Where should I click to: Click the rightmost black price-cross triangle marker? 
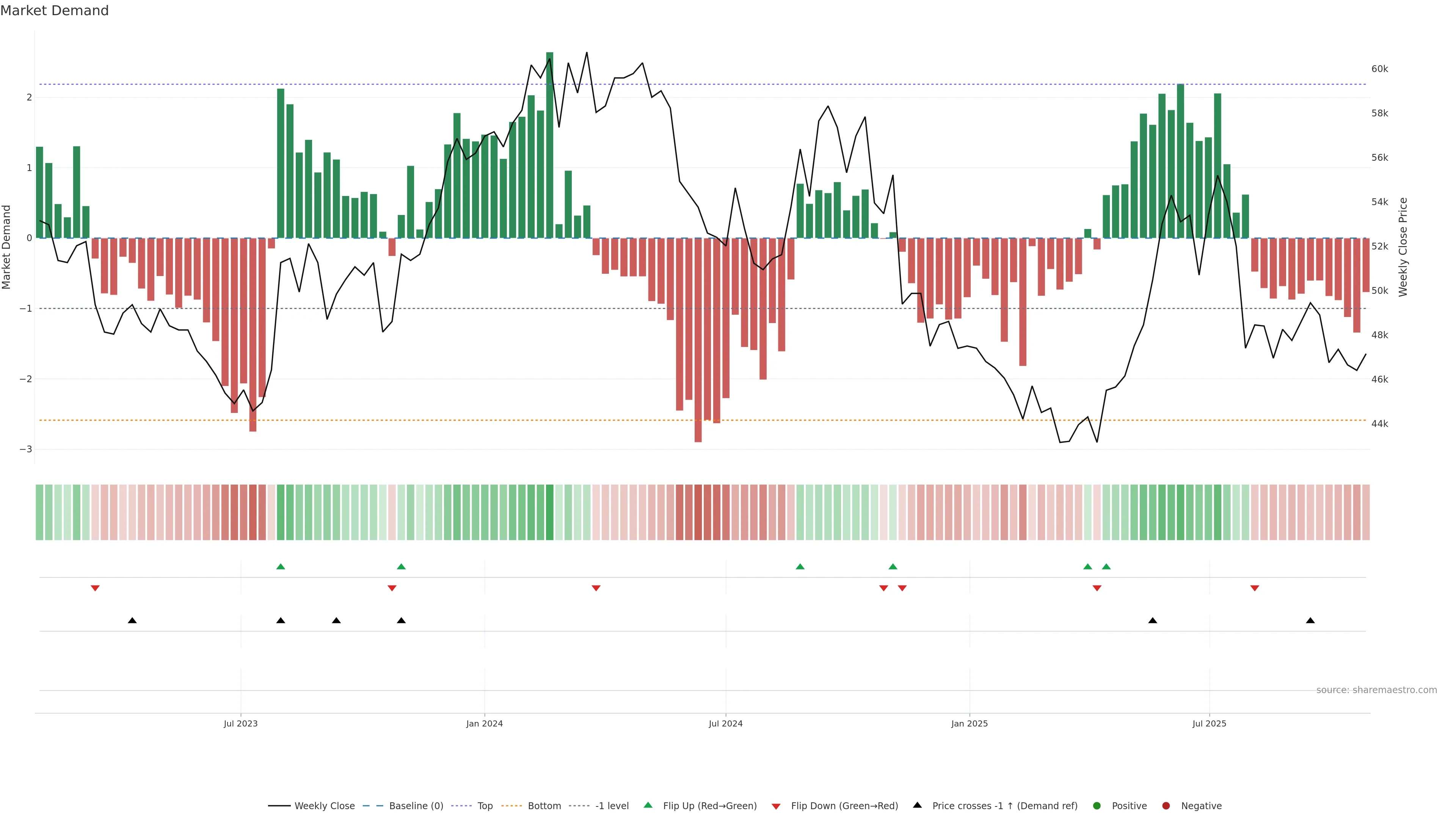pyautogui.click(x=1310, y=621)
